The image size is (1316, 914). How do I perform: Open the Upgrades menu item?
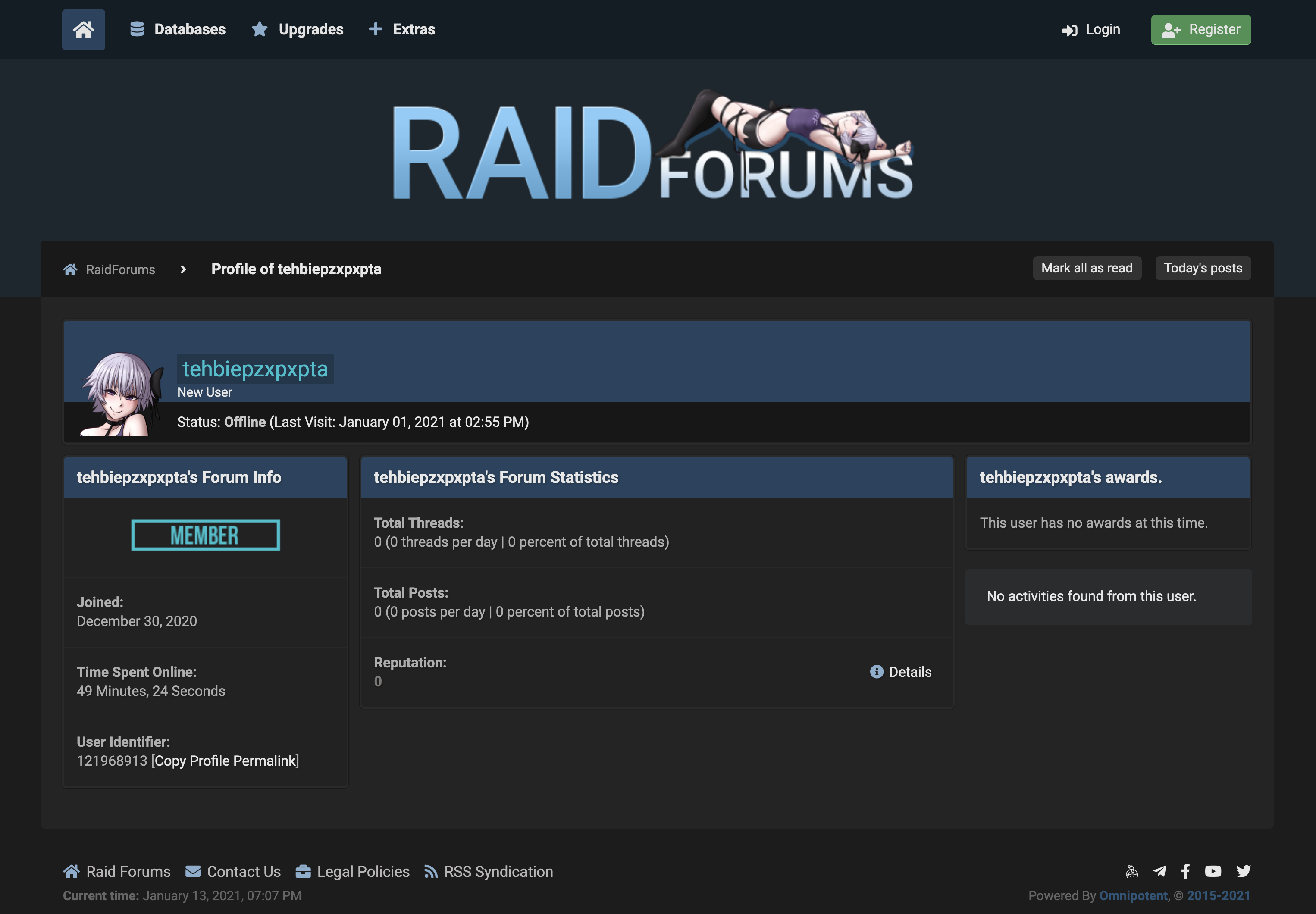[298, 30]
